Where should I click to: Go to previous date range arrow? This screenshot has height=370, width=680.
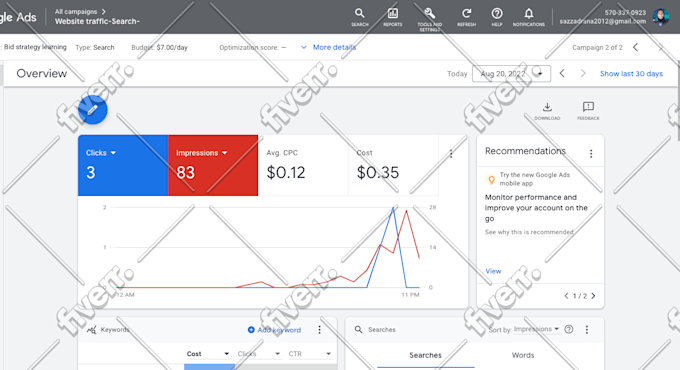click(562, 73)
